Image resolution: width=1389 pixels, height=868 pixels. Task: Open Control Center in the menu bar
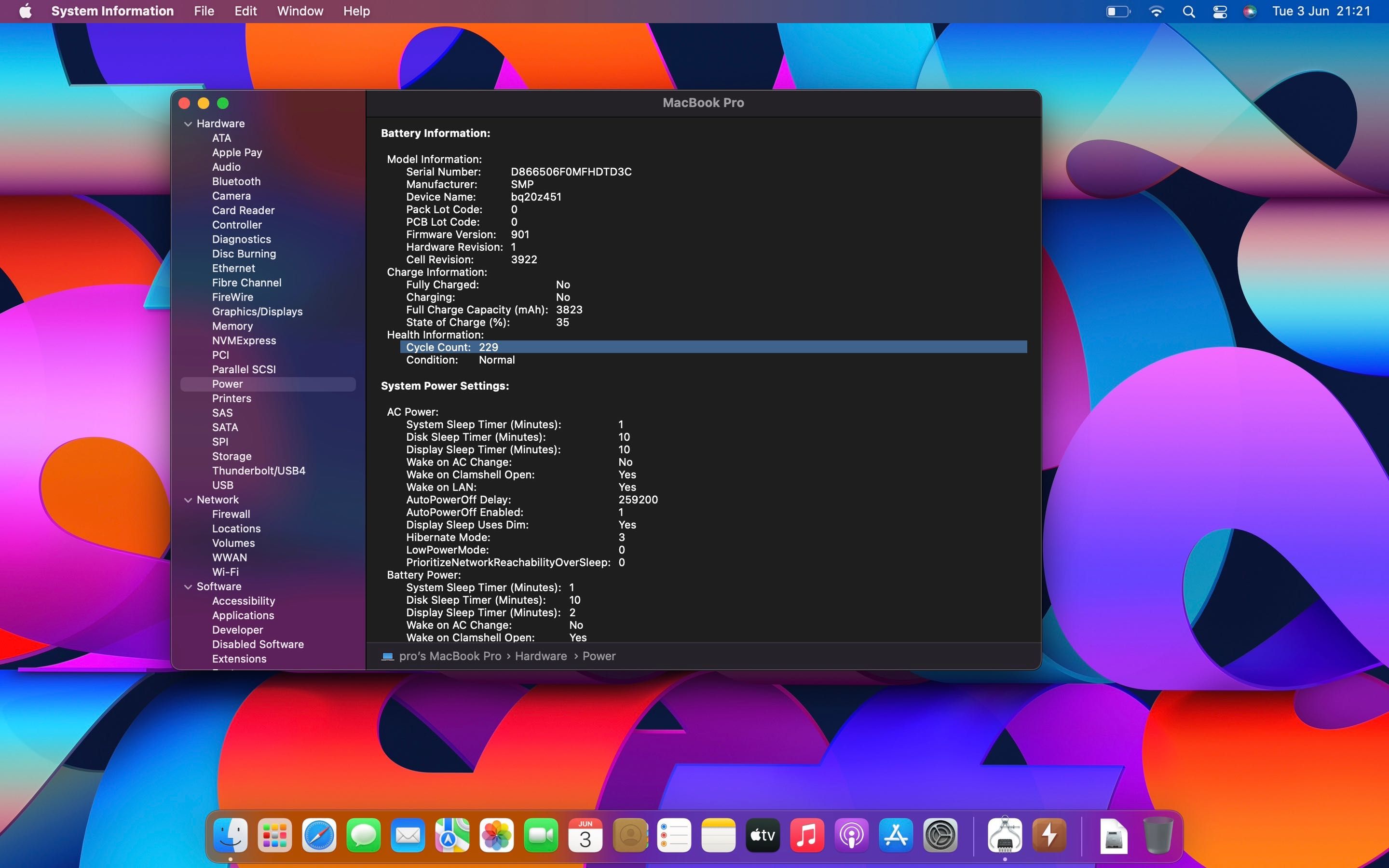pyautogui.click(x=1220, y=12)
